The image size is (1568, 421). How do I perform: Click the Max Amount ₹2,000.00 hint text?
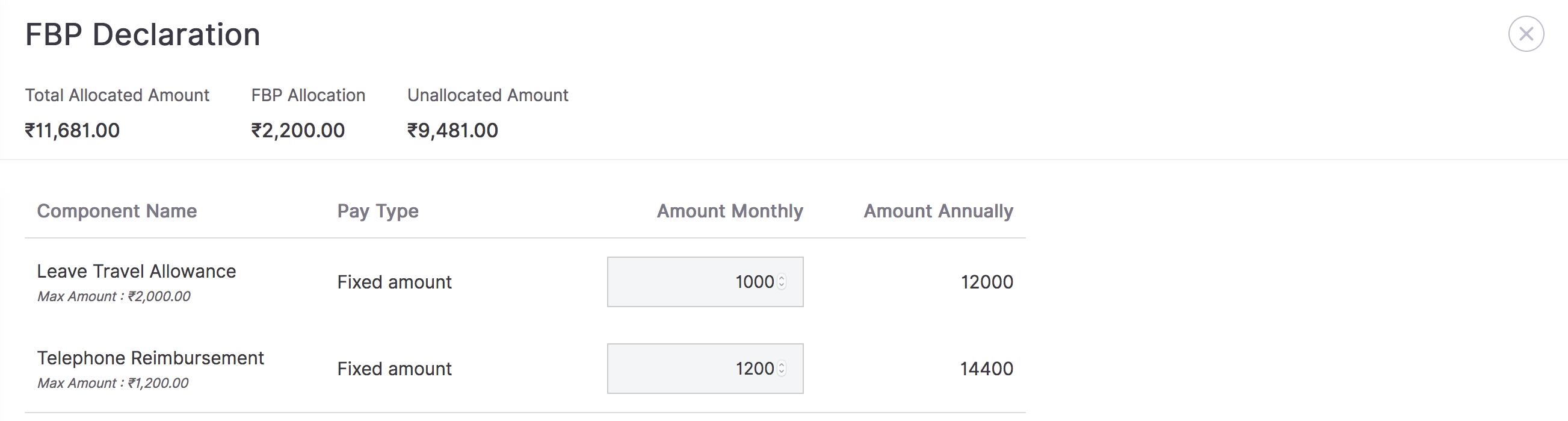tap(114, 297)
